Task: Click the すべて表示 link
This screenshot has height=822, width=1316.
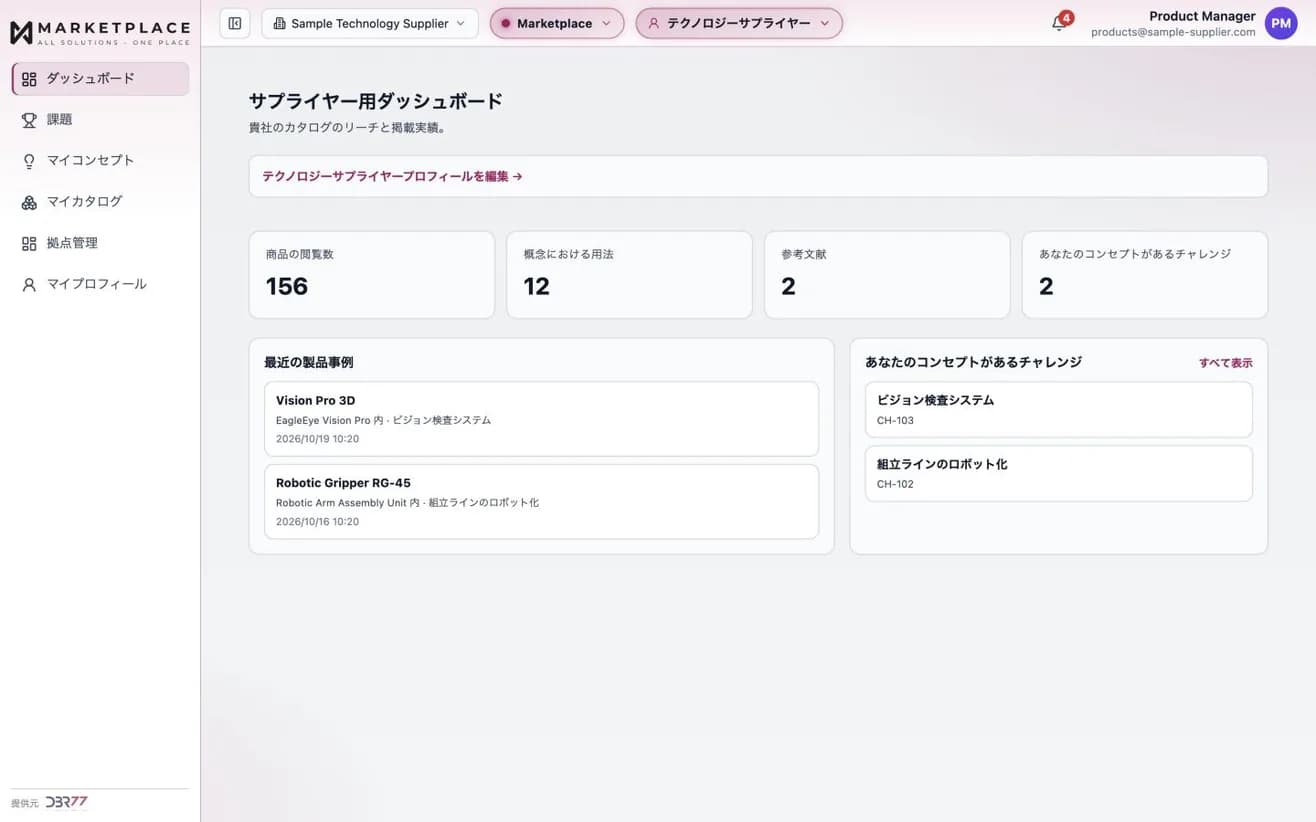Action: (x=1226, y=363)
